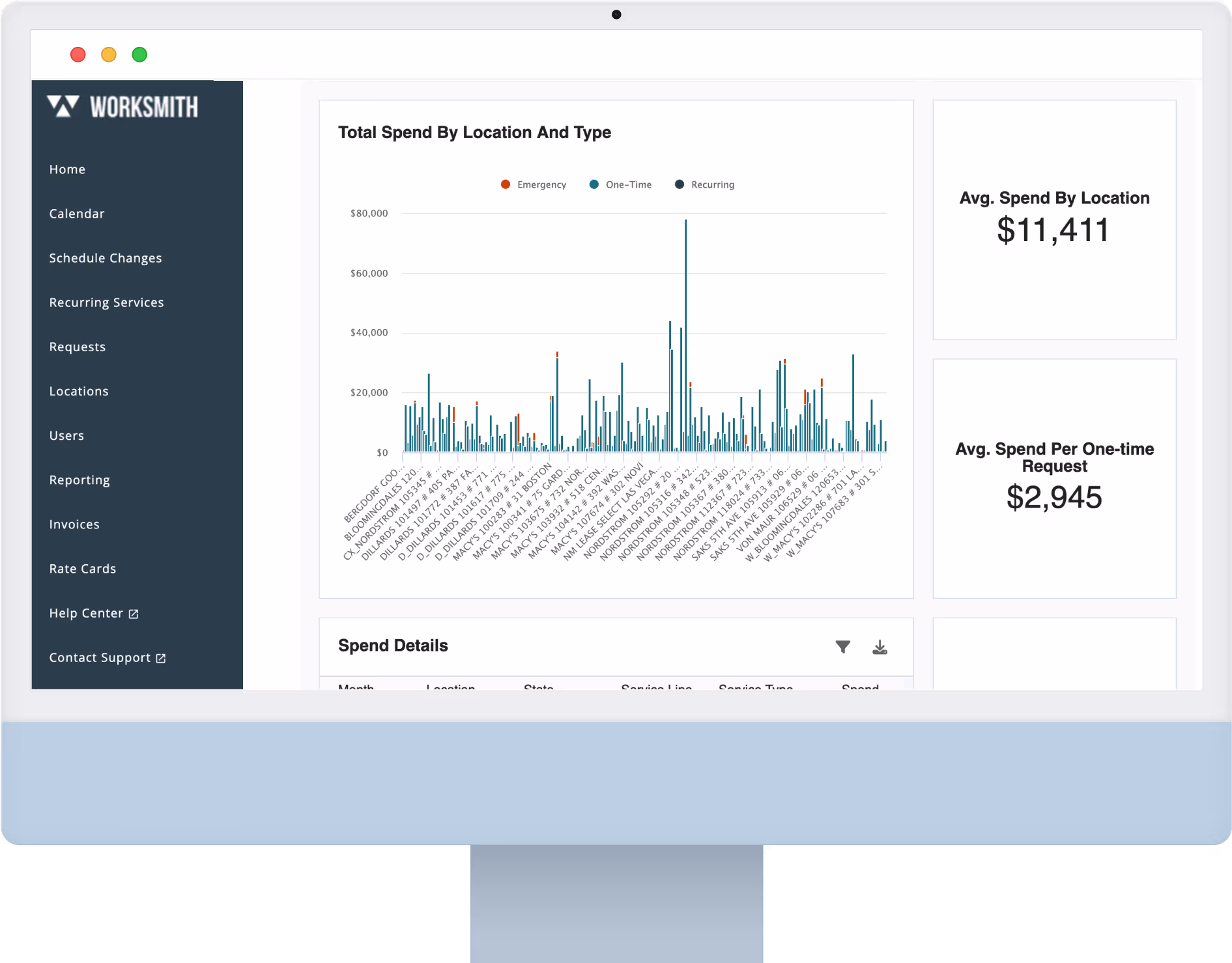Filter the Spend Details table
This screenshot has height=963, width=1232.
click(842, 646)
